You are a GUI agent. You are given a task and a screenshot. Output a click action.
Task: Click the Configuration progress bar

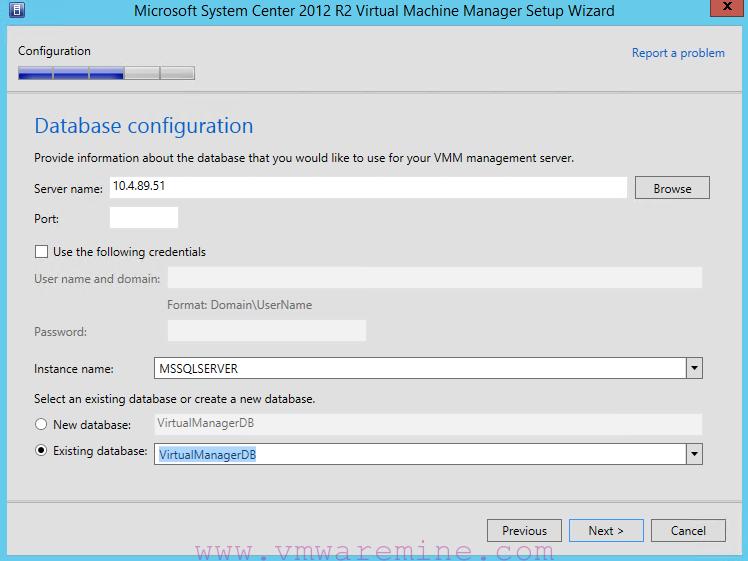pyautogui.click(x=106, y=73)
